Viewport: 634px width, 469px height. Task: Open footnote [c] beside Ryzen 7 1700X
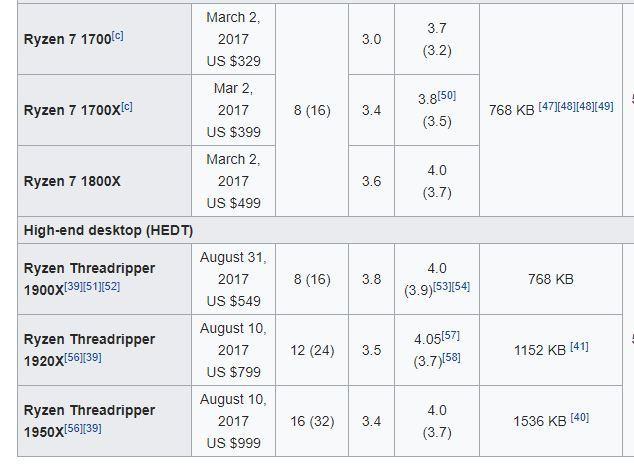127,107
